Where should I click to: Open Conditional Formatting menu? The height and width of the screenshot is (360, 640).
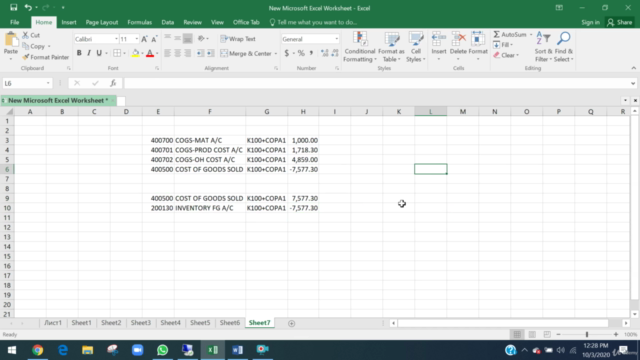[360, 47]
